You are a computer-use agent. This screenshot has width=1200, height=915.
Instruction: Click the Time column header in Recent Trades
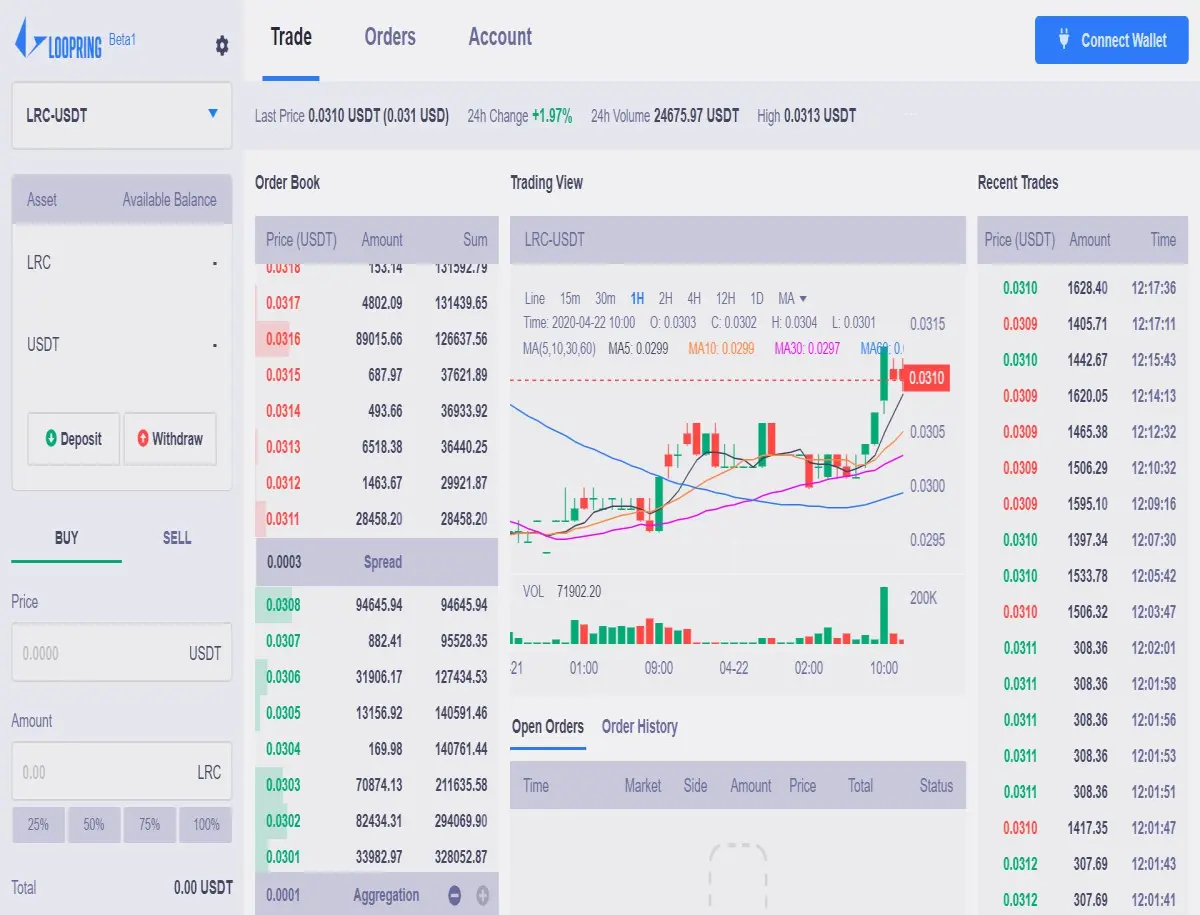(x=1163, y=240)
